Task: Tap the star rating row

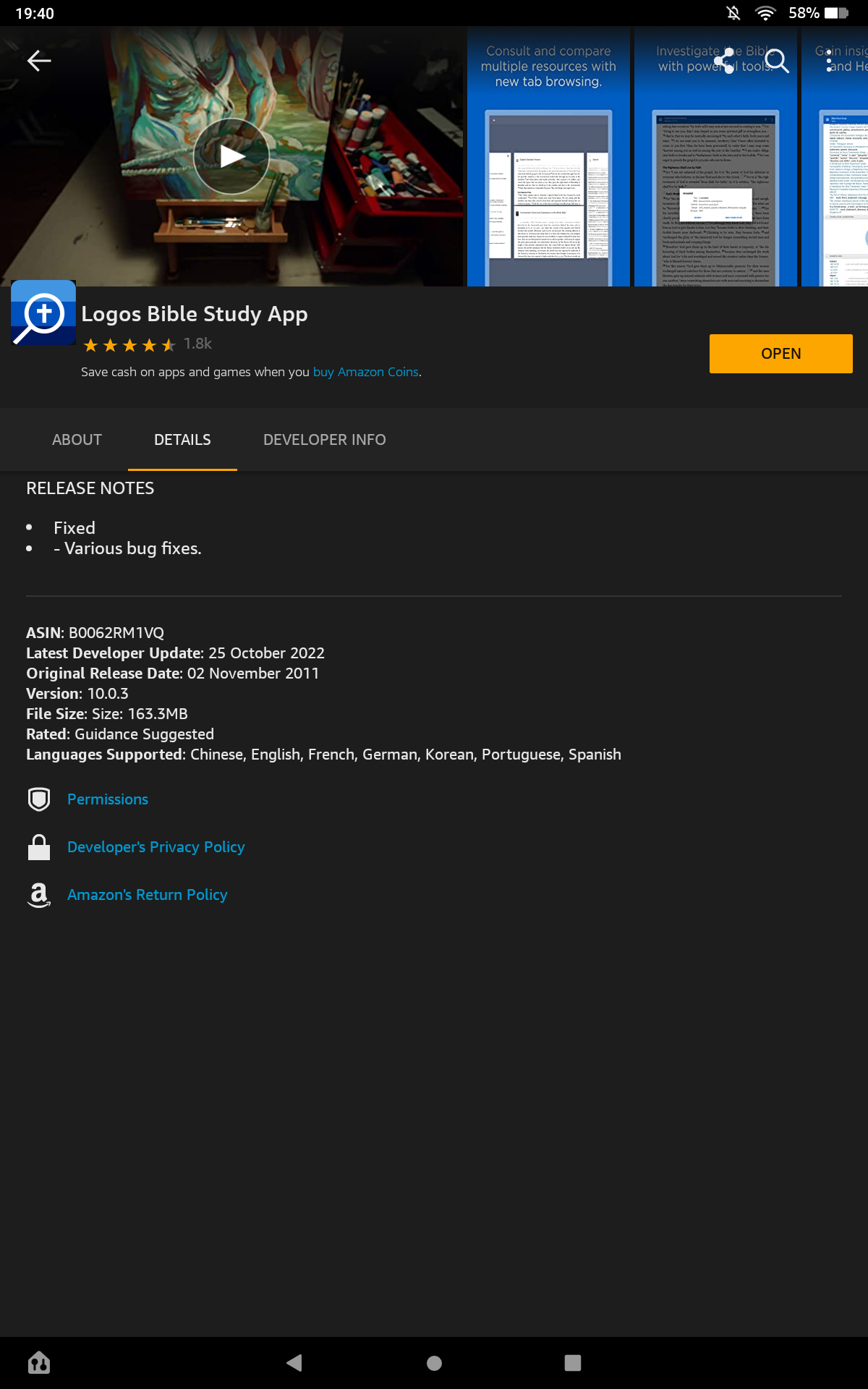Action: point(130,345)
